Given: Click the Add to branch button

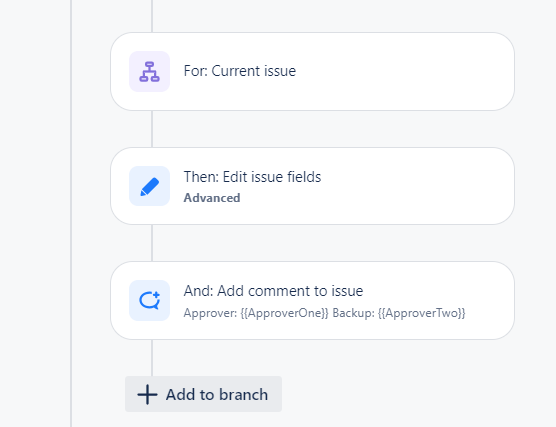Looking at the screenshot, I should coord(203,394).
